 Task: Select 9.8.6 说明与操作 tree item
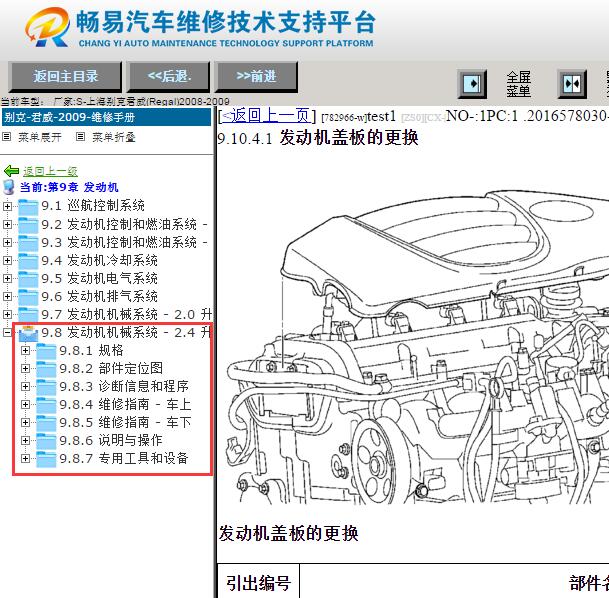pos(111,440)
